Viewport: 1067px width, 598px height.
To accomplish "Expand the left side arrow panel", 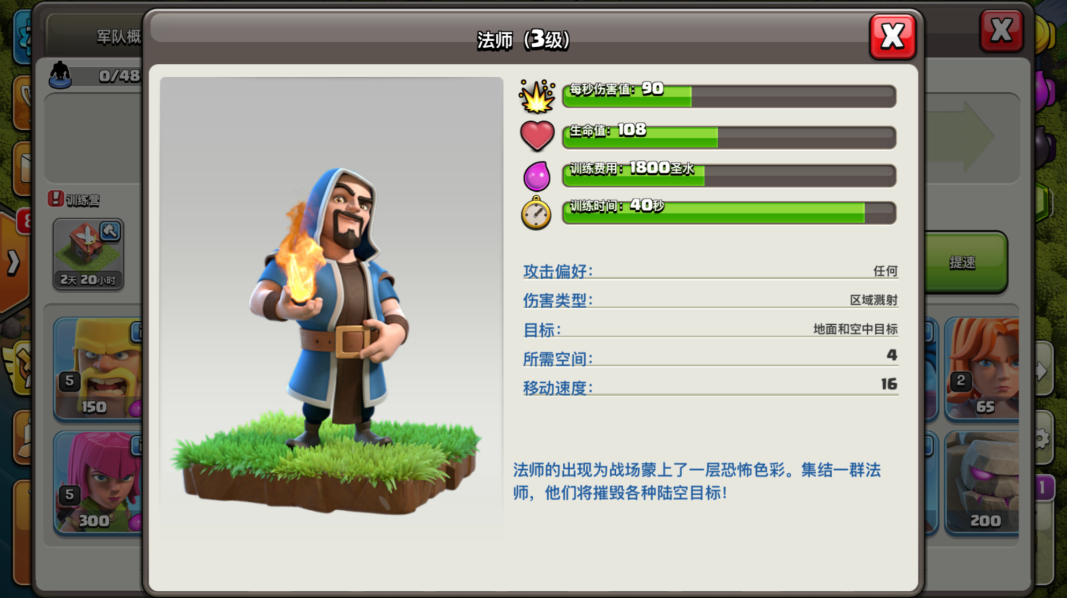I will [14, 263].
